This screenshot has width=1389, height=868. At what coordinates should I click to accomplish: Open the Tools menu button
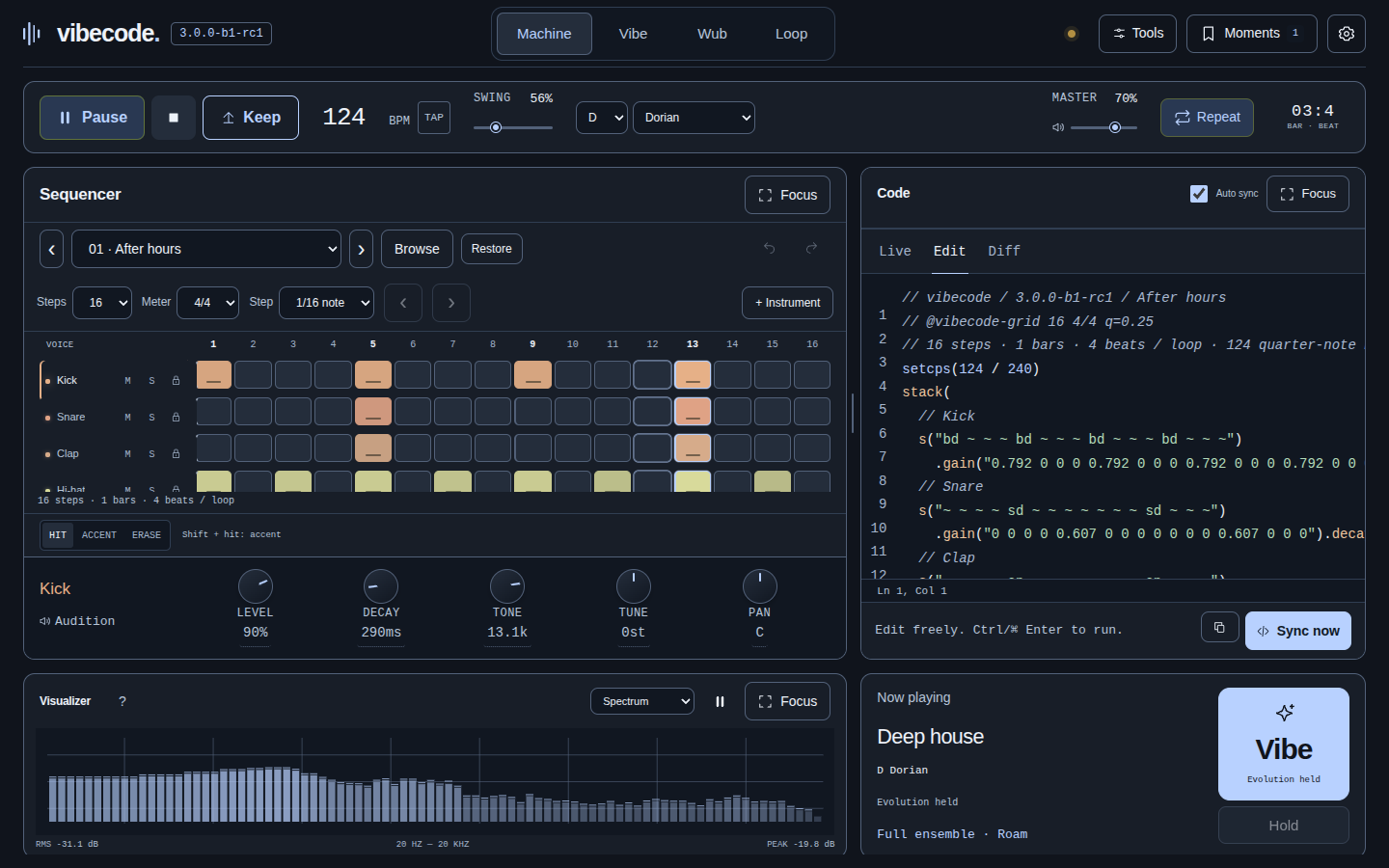pyautogui.click(x=1137, y=34)
